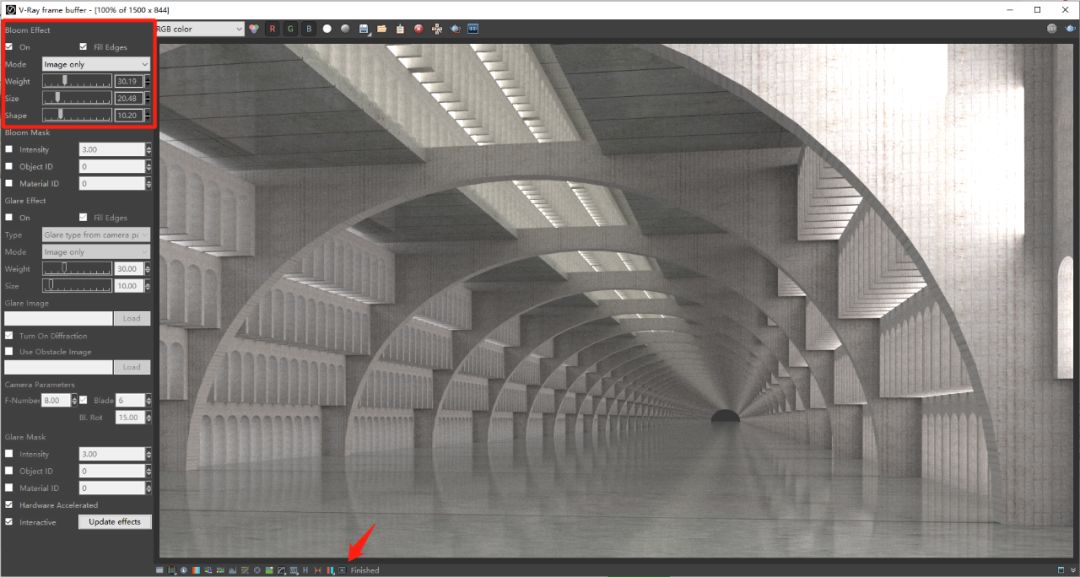Click the Bloom Weight slider

tap(76, 81)
